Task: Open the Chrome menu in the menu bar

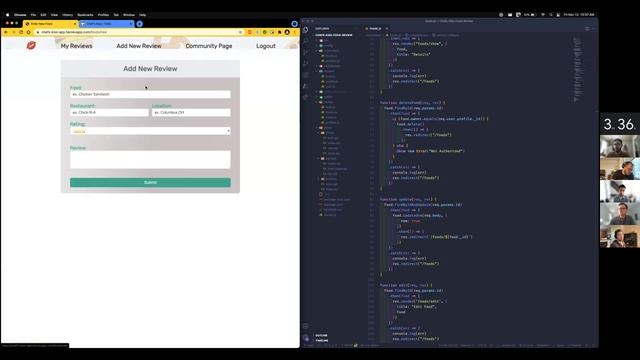Action: point(20,15)
